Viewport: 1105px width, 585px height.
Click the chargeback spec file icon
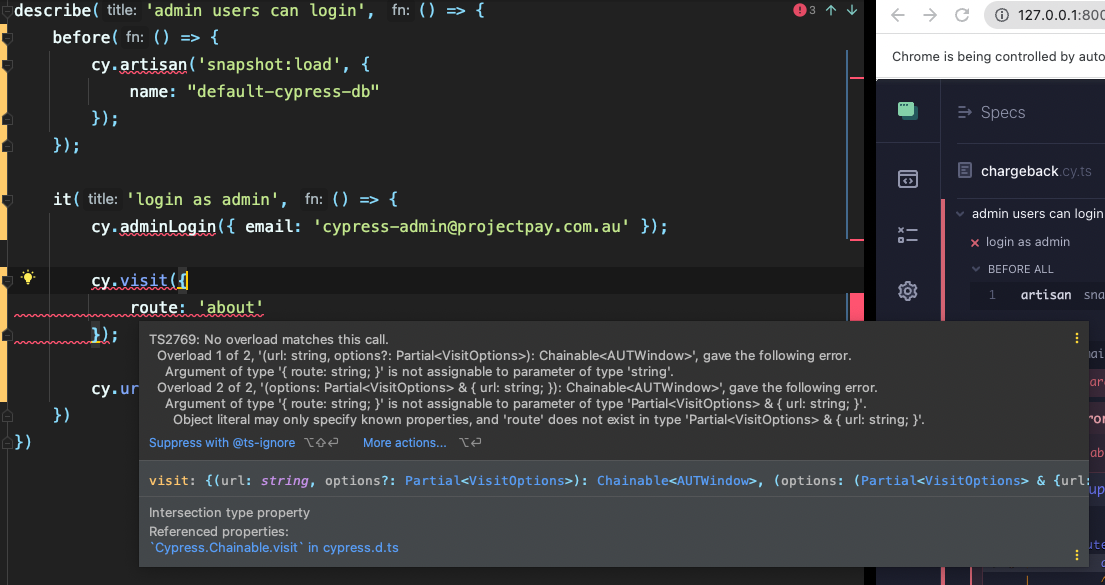click(965, 171)
